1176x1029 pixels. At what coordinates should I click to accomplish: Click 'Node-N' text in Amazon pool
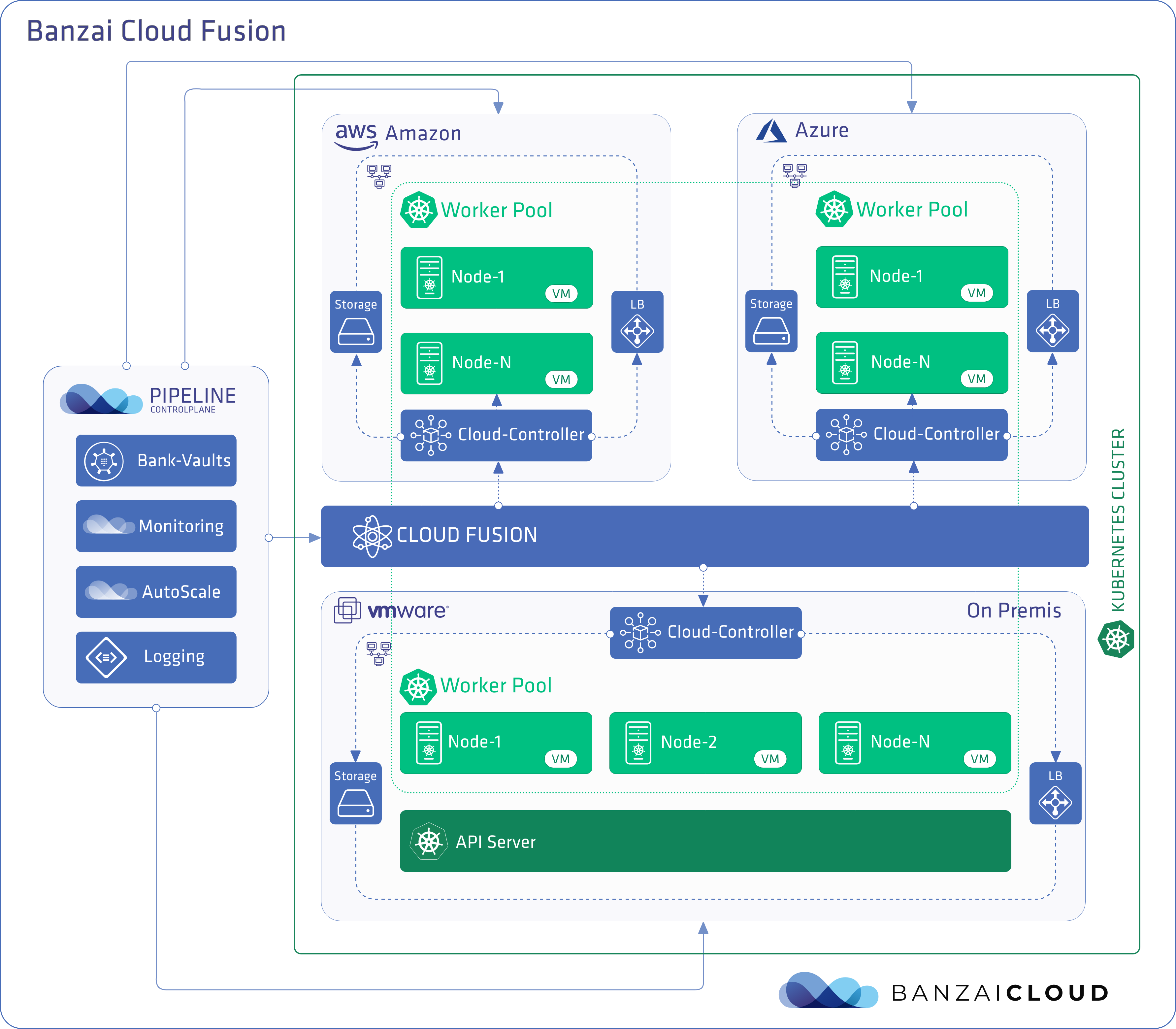click(481, 362)
